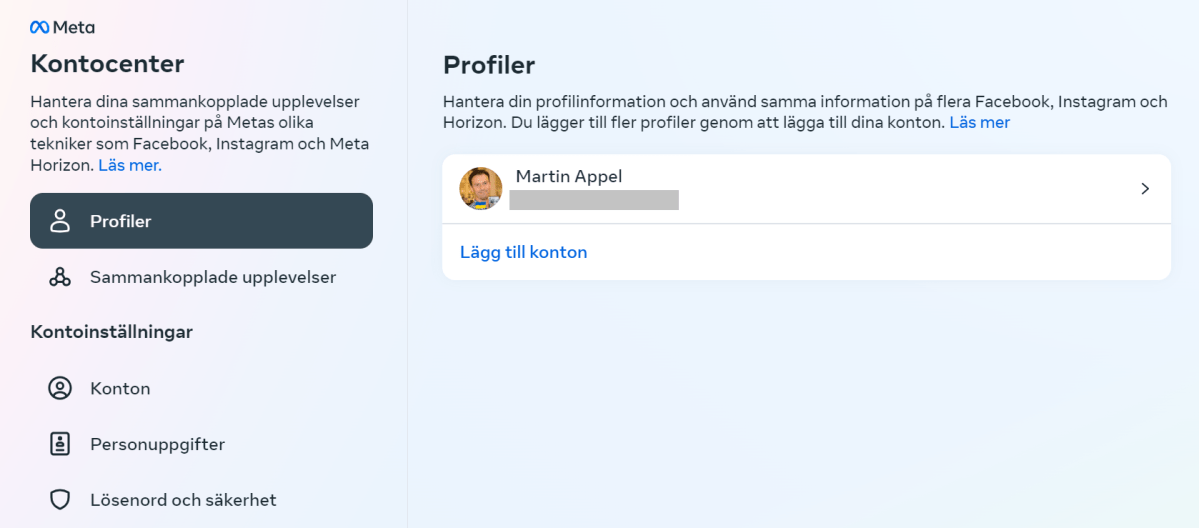Open the Sammankopplade upplevelser connected-circles icon
This screenshot has width=1199, height=528.
[x=60, y=277]
